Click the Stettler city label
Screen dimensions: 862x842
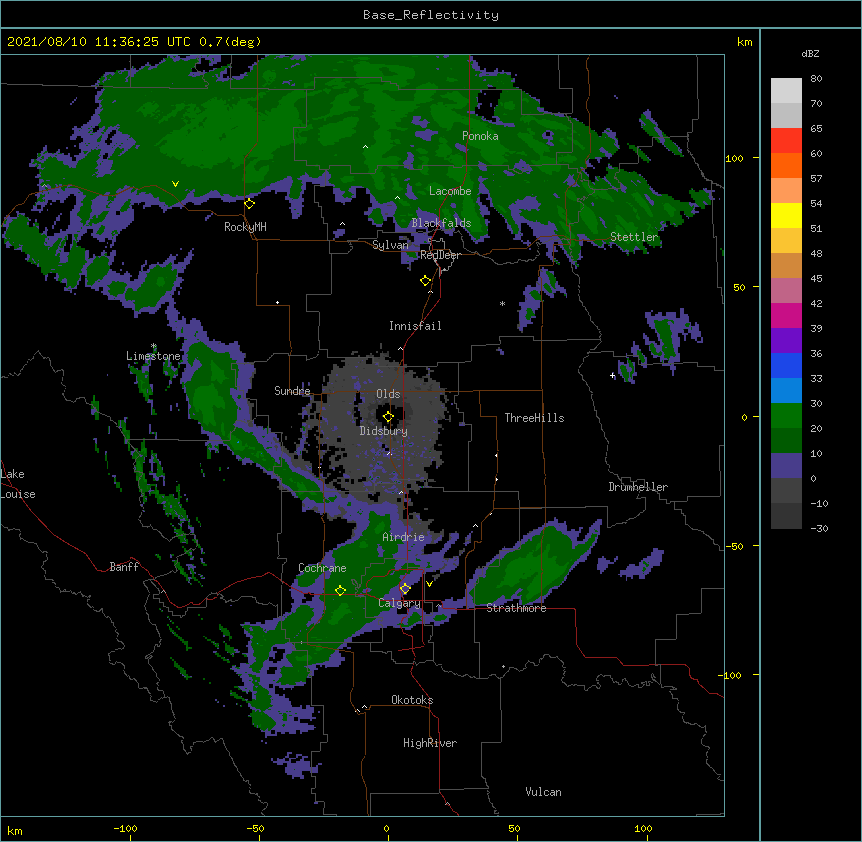tap(634, 237)
